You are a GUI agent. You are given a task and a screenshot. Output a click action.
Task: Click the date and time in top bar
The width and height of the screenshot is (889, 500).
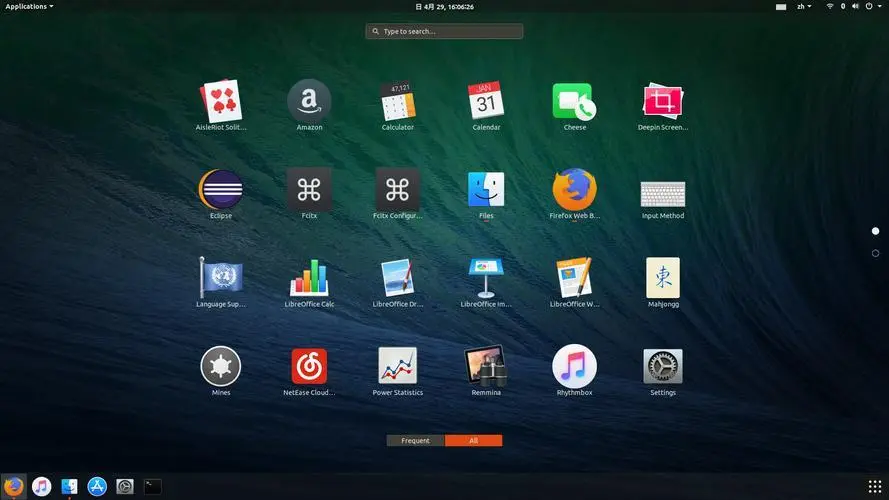pos(444,7)
